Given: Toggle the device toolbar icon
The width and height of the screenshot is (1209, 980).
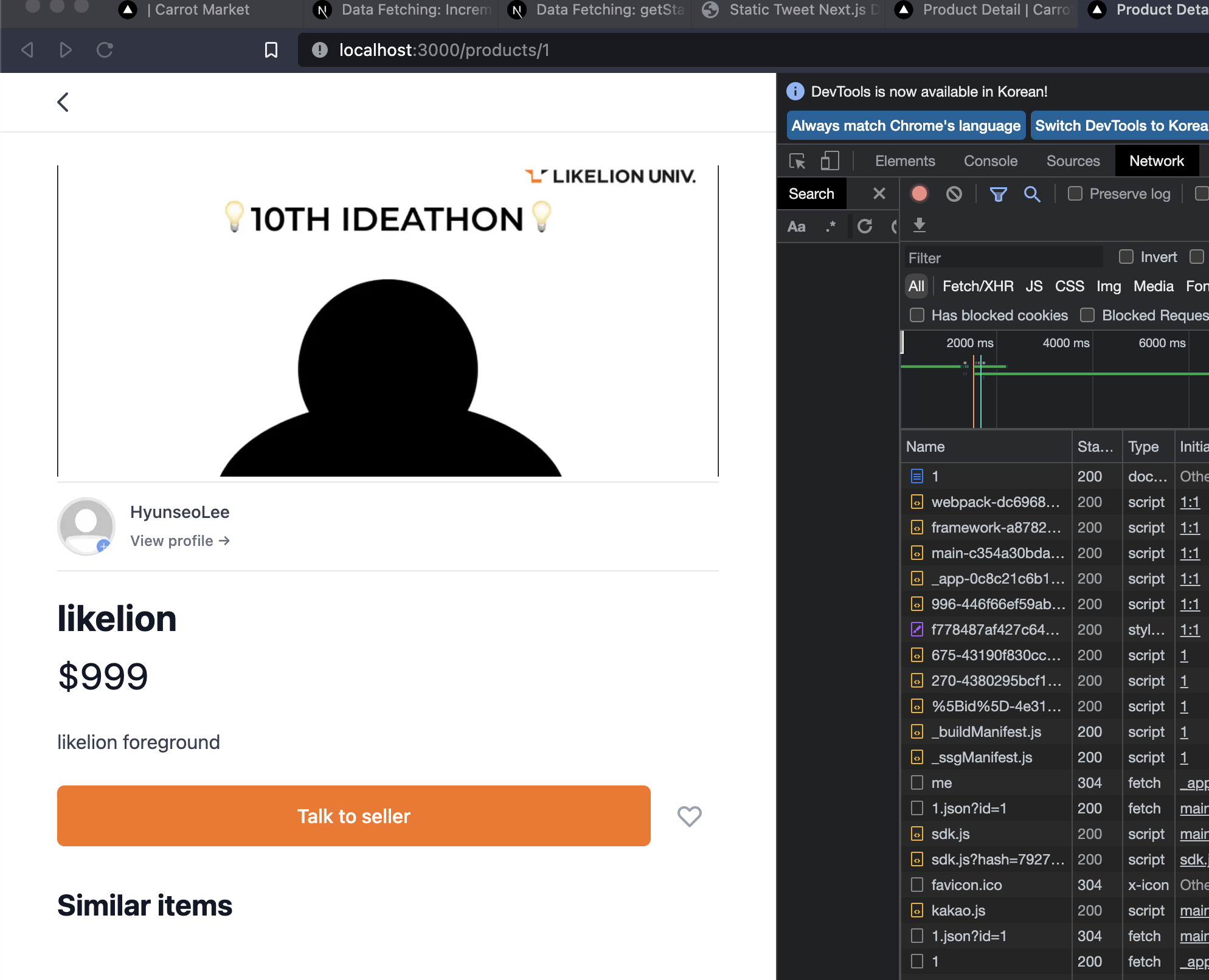Looking at the screenshot, I should [x=830, y=161].
